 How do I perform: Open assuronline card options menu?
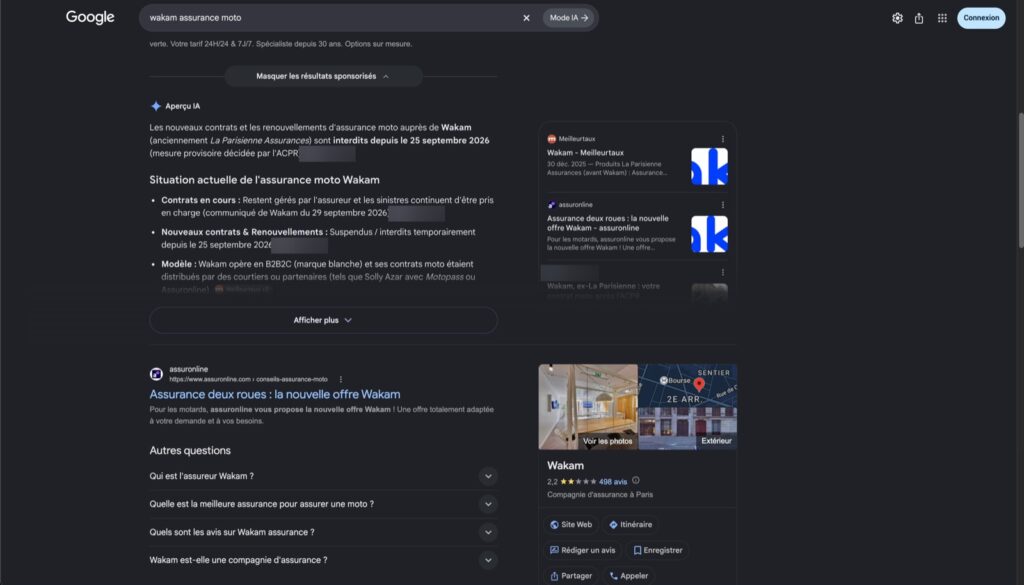coord(722,205)
